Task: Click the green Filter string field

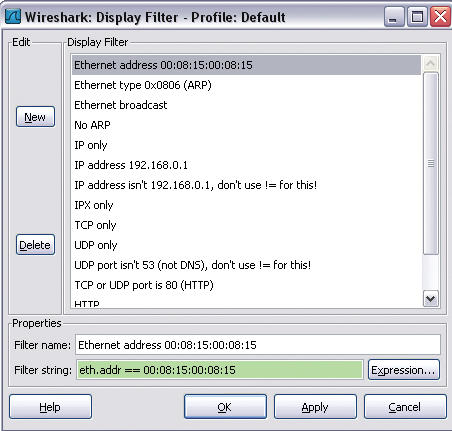Action: click(220, 370)
